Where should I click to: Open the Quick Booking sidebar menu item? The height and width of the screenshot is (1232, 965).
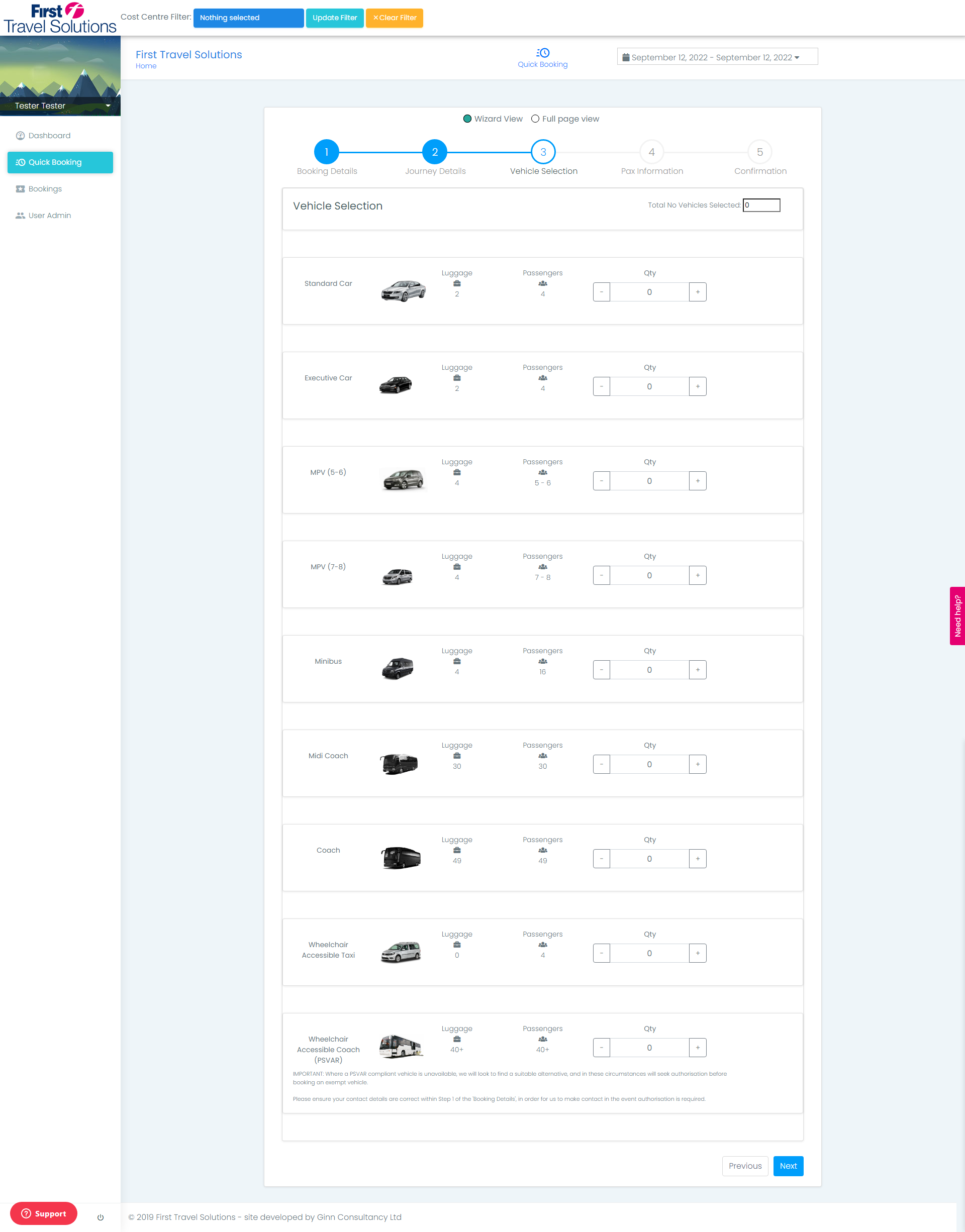60,162
